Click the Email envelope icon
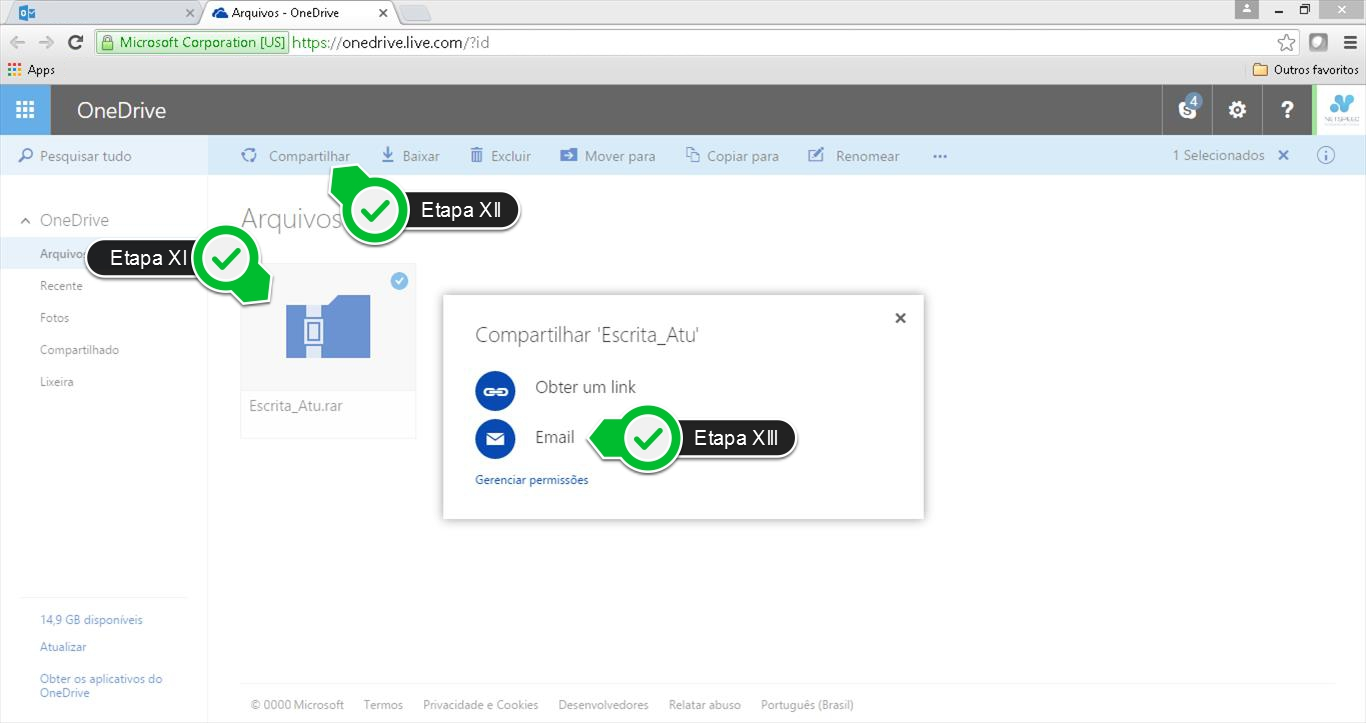The image size is (1366, 723). (495, 438)
